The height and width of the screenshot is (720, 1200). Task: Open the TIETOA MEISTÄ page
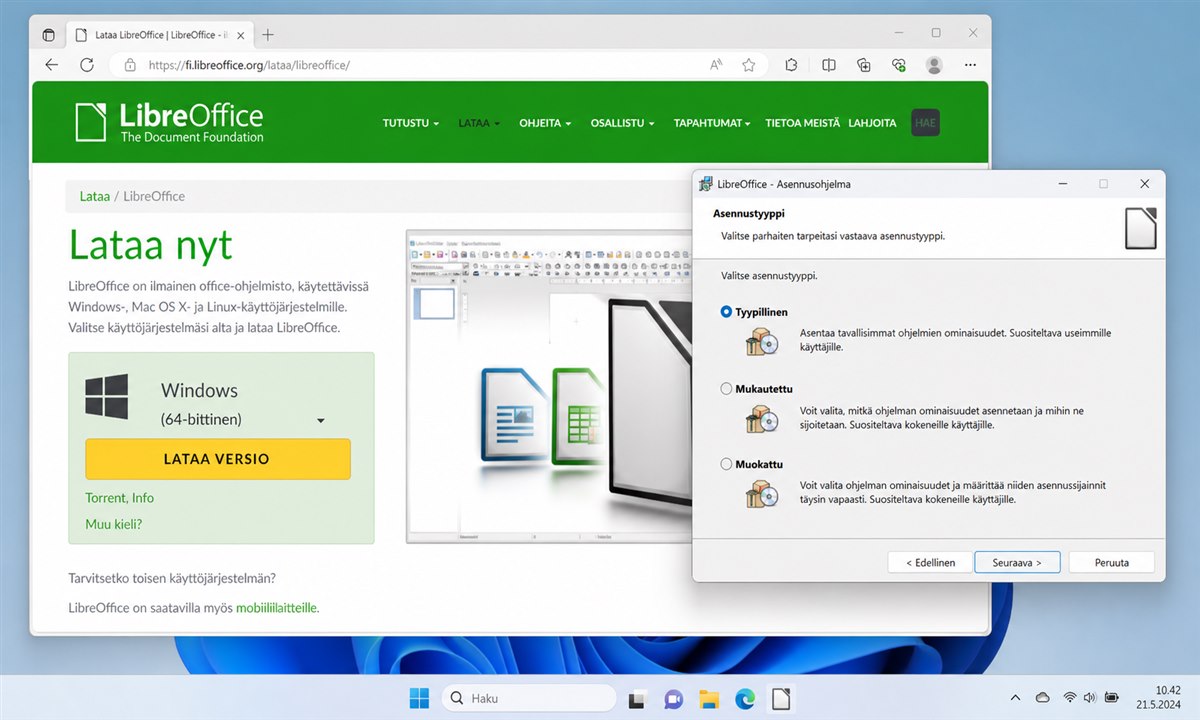pyautogui.click(x=802, y=123)
